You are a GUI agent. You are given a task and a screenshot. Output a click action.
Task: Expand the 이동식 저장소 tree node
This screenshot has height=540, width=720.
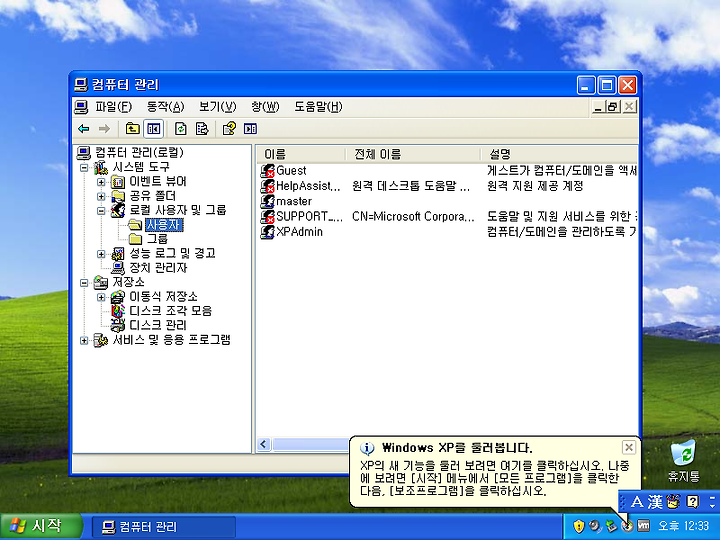pyautogui.click(x=101, y=297)
